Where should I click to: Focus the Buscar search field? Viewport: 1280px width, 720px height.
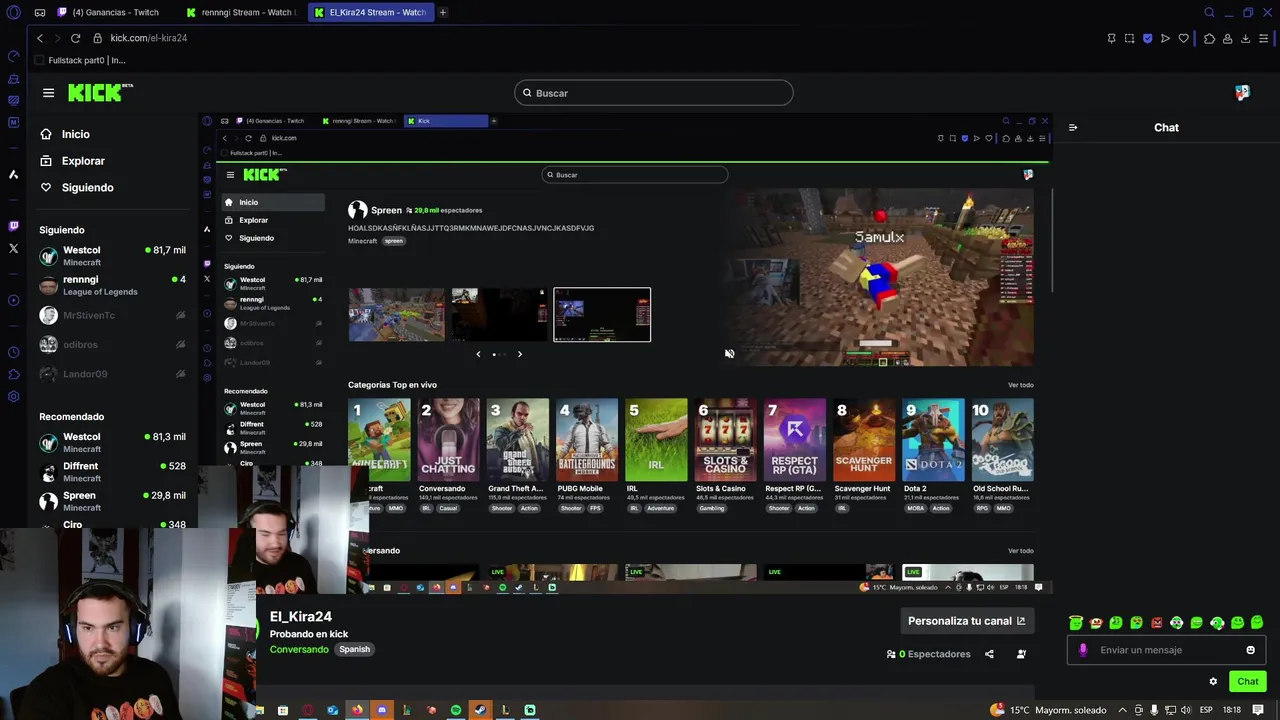click(x=654, y=93)
